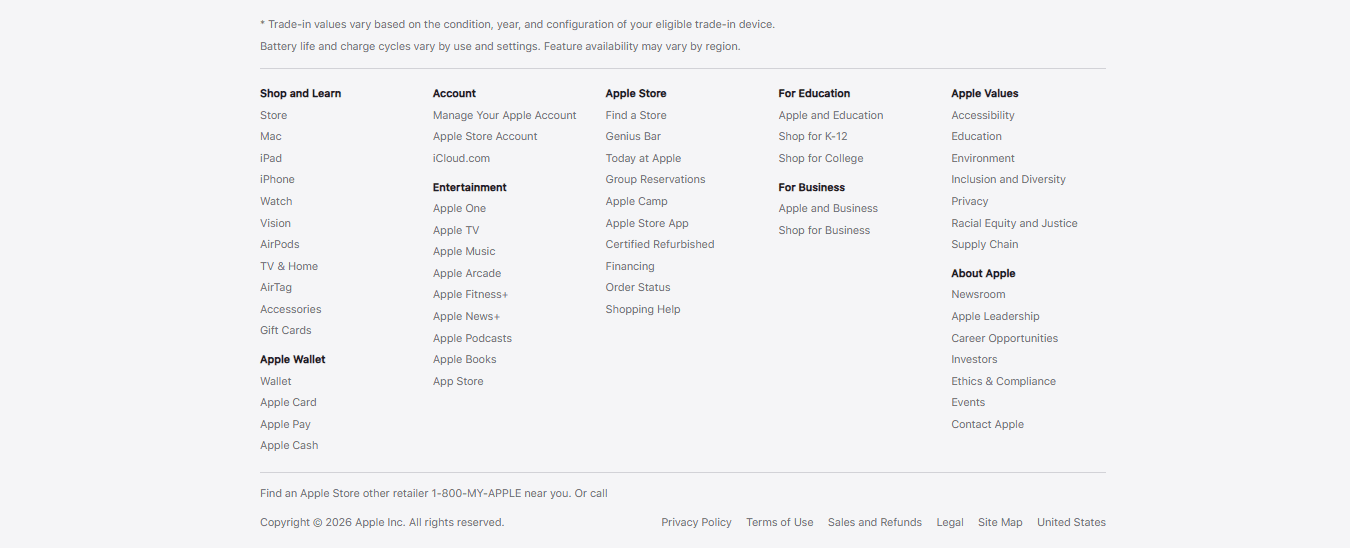1350x548 pixels.
Task: Go to Group Reservations
Action: (x=655, y=179)
